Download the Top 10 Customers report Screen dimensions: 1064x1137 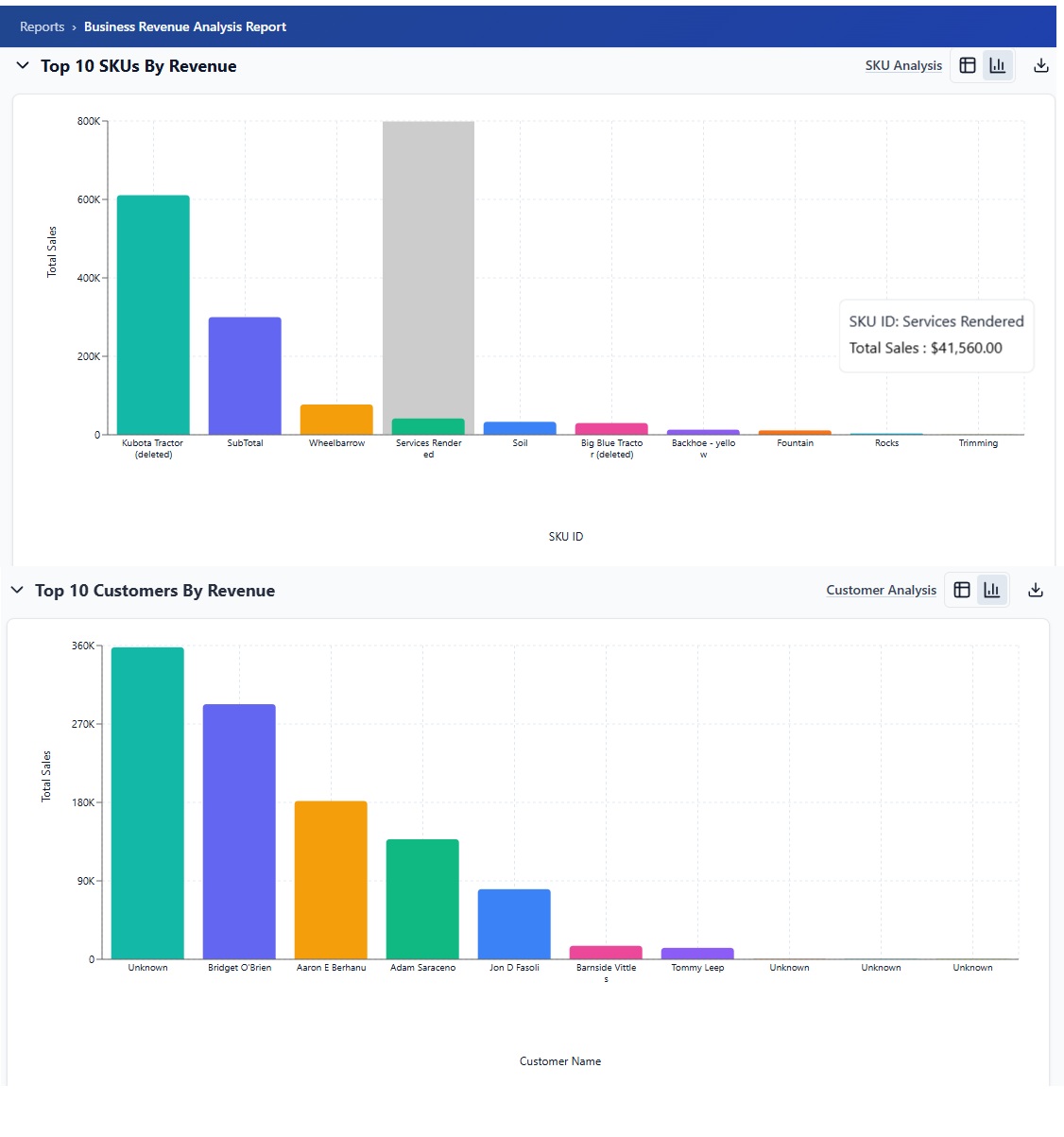pyautogui.click(x=1036, y=590)
